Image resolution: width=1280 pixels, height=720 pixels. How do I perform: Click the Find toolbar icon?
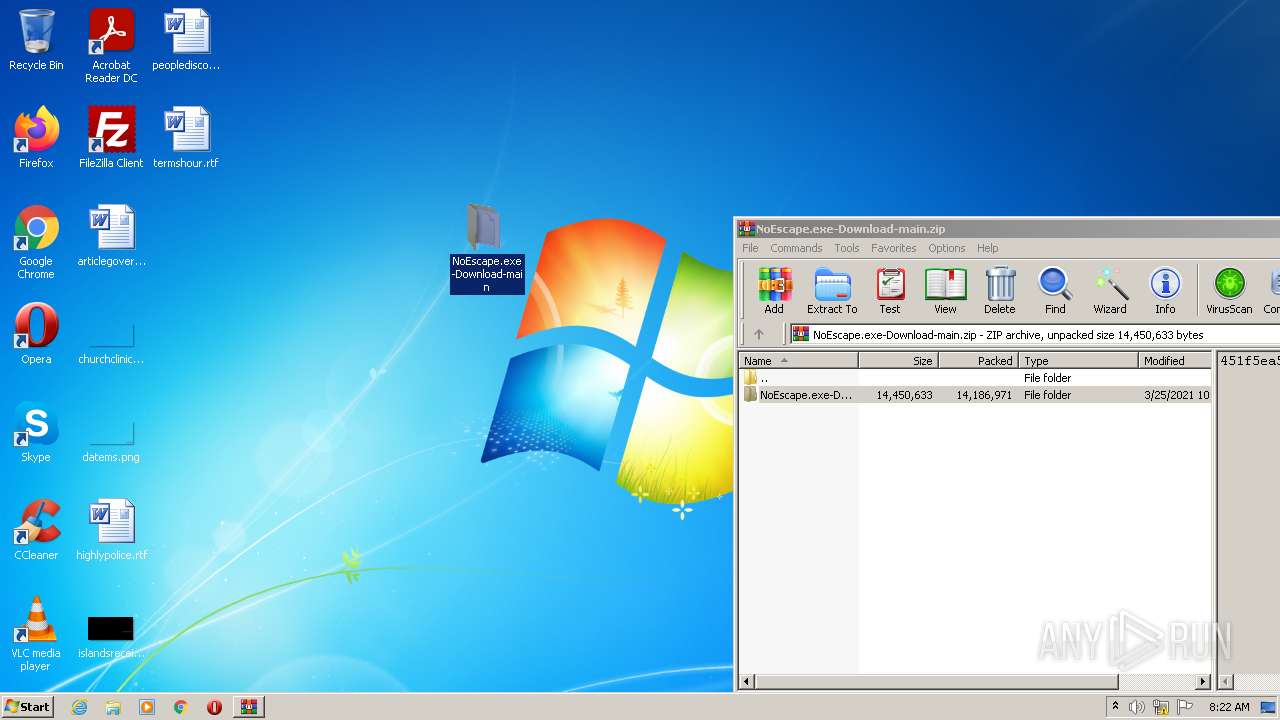1055,291
